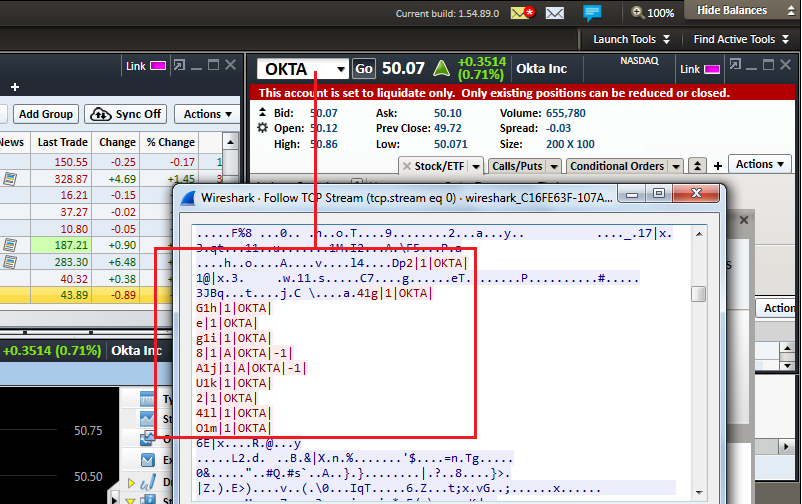This screenshot has height=504, width=802.
Task: Collapse quote details arrow beside Bid
Action: tap(262, 112)
